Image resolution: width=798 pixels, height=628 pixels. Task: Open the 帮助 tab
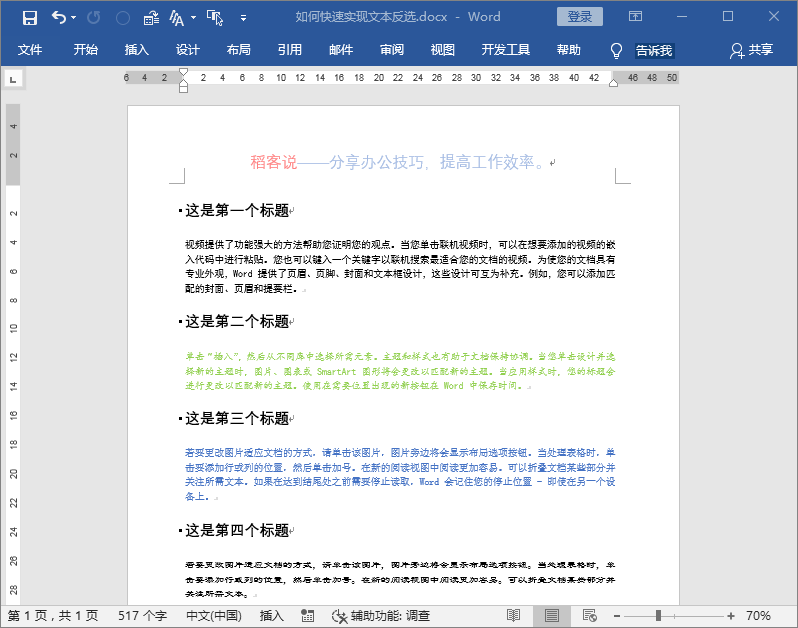click(568, 50)
